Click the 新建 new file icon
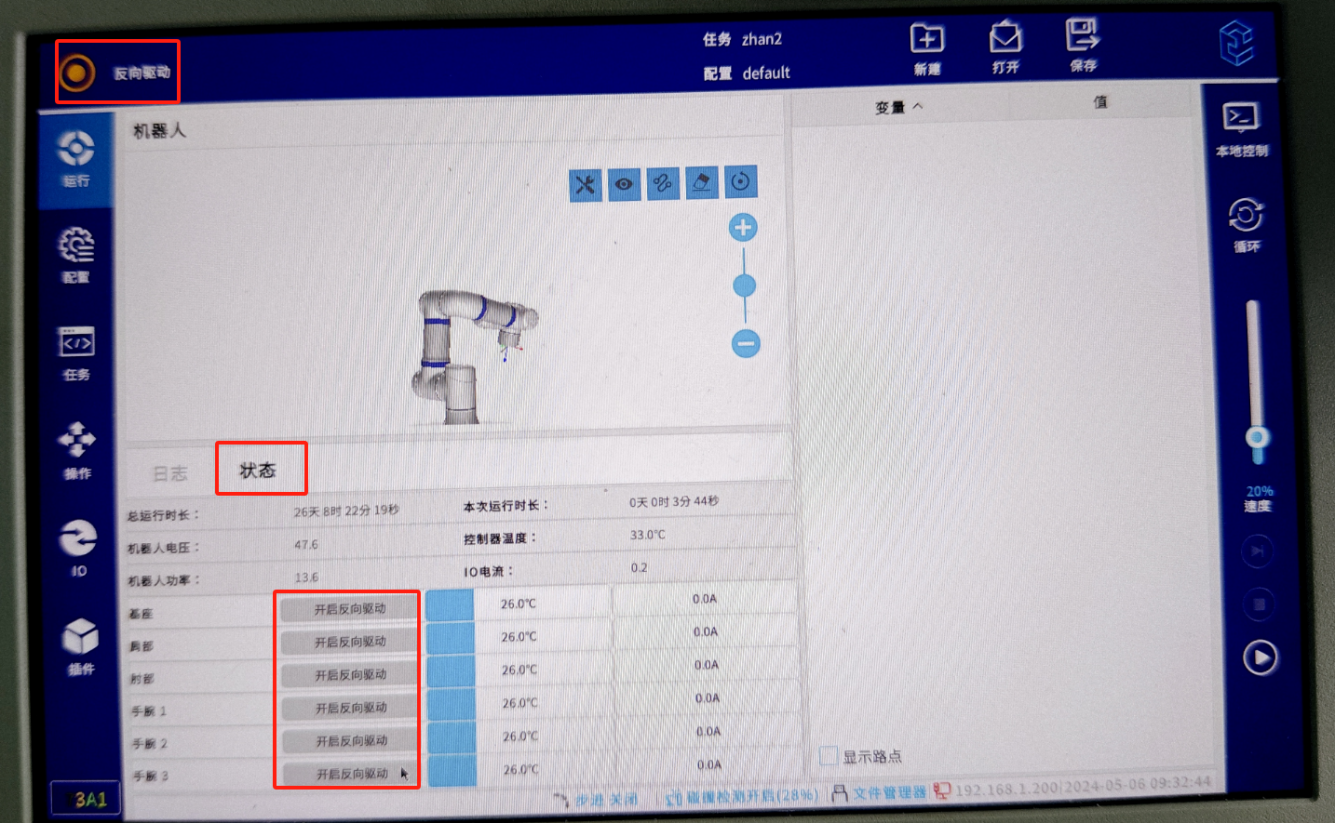 click(927, 40)
